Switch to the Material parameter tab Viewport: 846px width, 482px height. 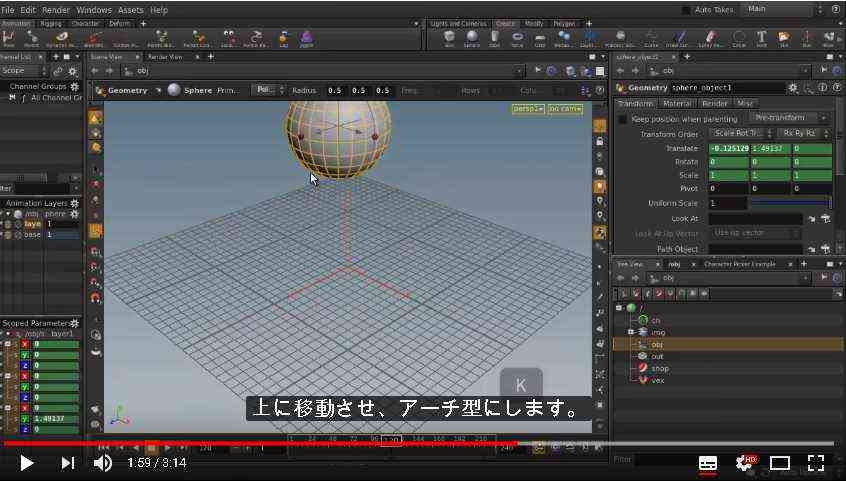pyautogui.click(x=677, y=103)
